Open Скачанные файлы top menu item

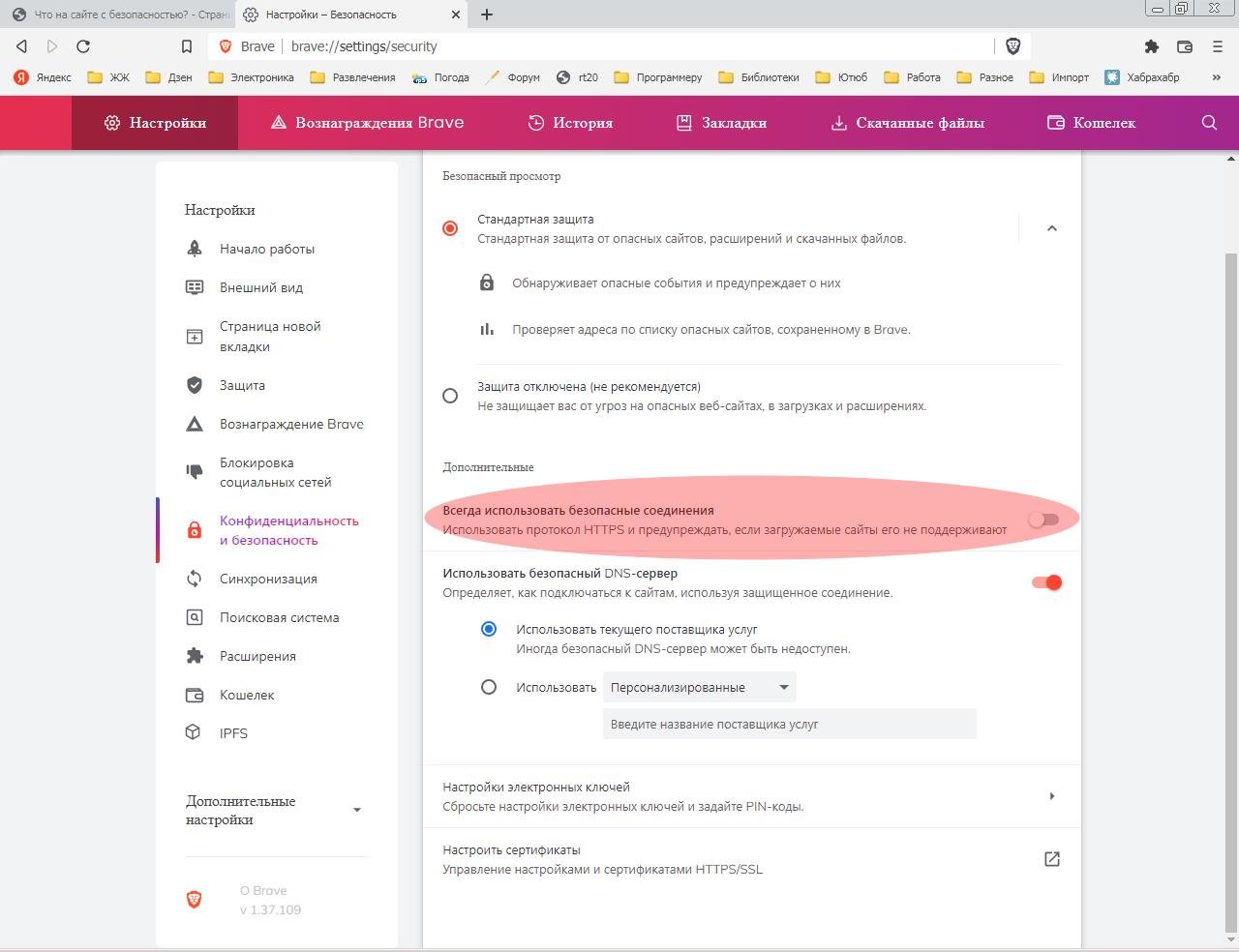click(x=907, y=123)
